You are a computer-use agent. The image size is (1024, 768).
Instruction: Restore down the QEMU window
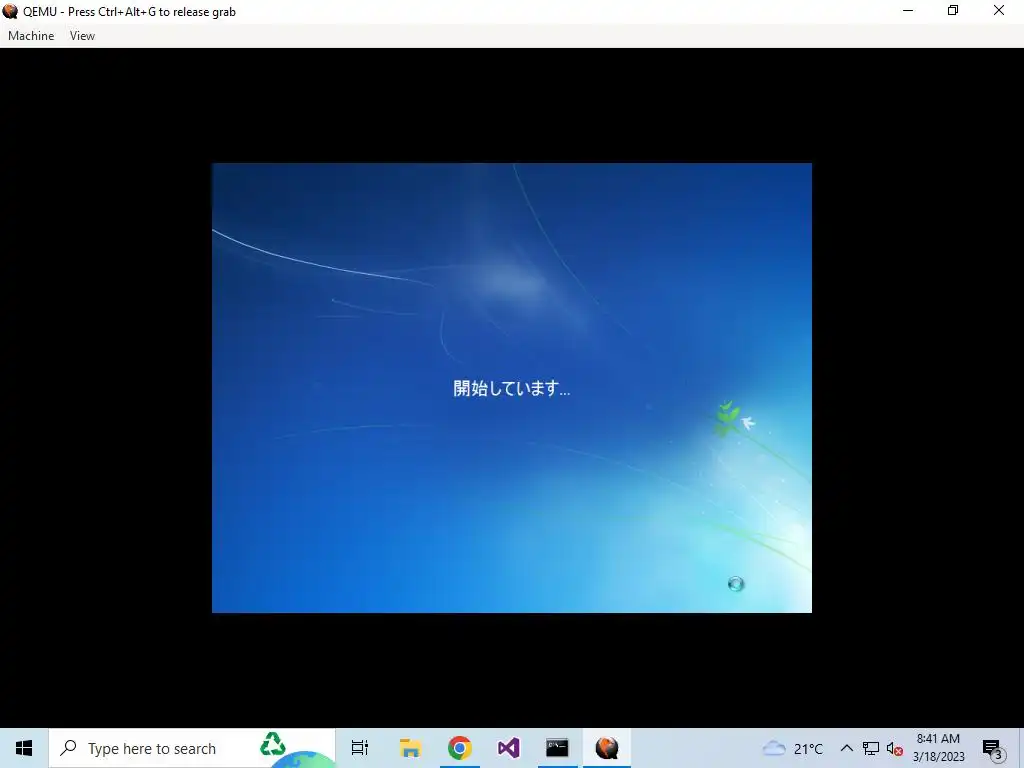tap(953, 10)
